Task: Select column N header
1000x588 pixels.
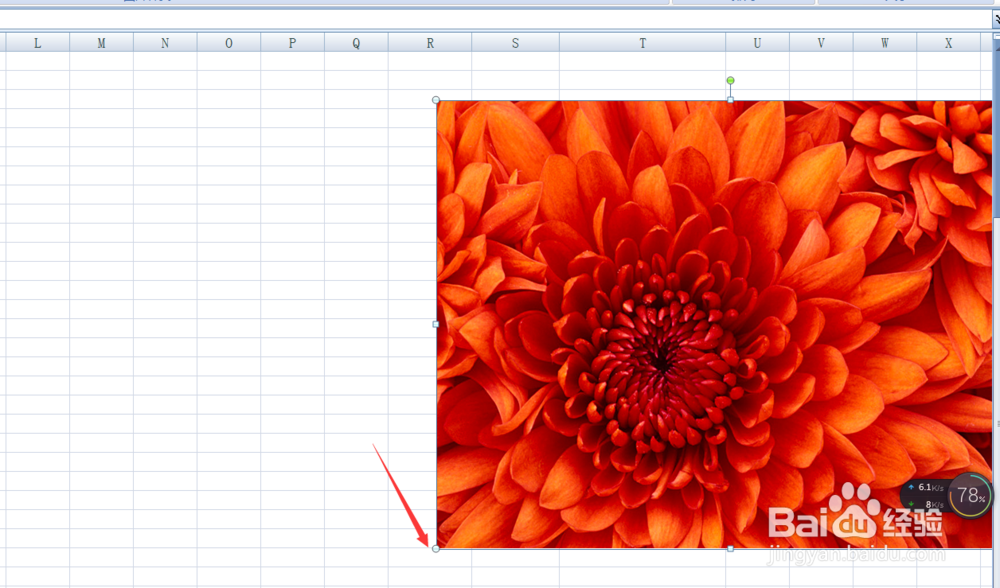Action: 165,43
